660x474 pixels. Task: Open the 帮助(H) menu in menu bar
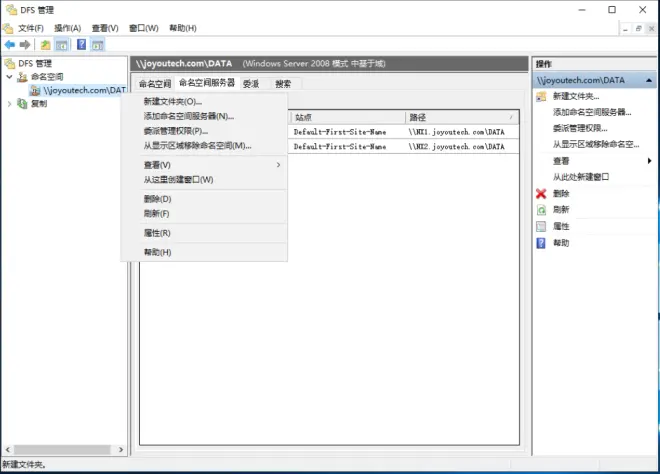pyautogui.click(x=183, y=28)
